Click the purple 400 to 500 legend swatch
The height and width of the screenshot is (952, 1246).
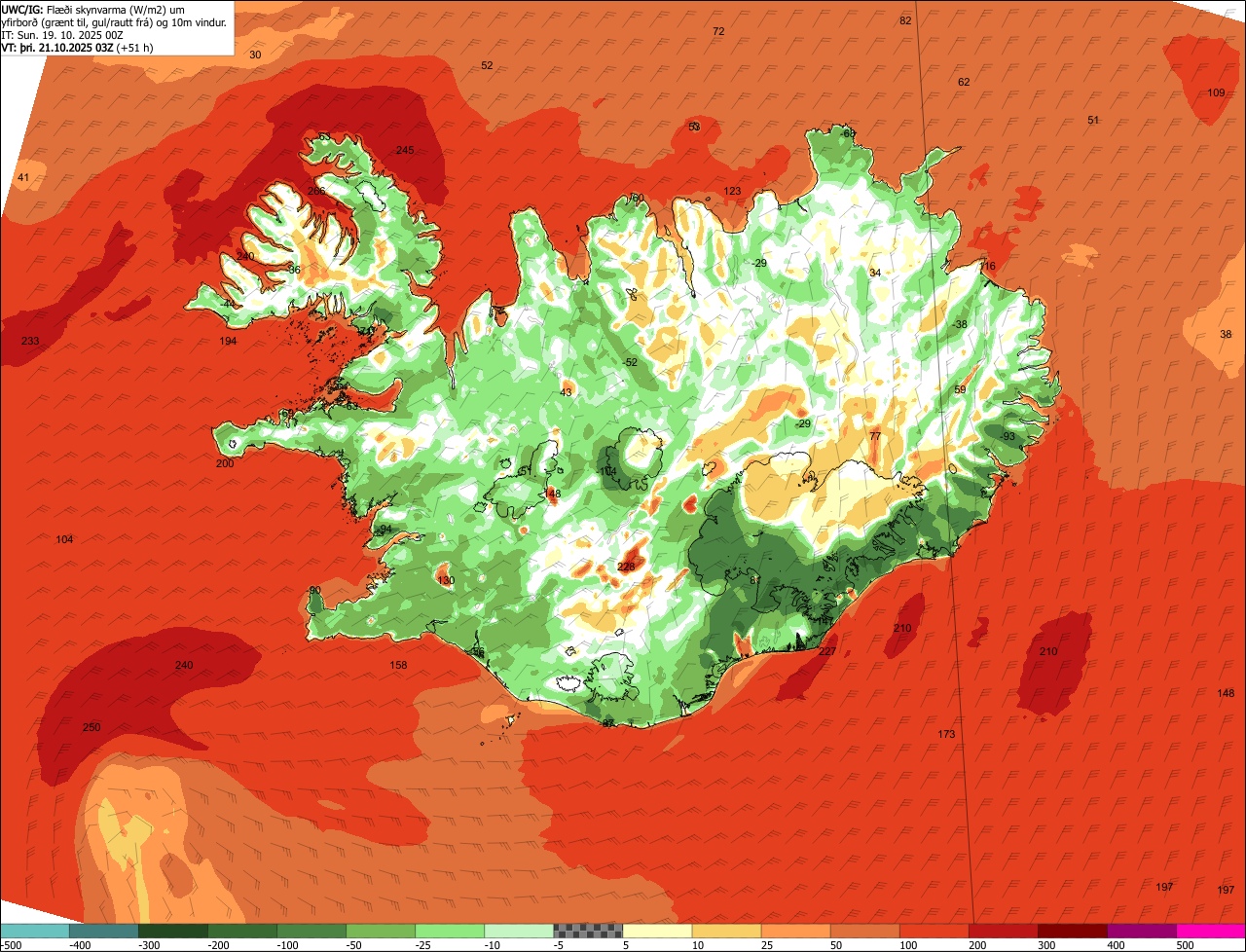(x=1141, y=931)
